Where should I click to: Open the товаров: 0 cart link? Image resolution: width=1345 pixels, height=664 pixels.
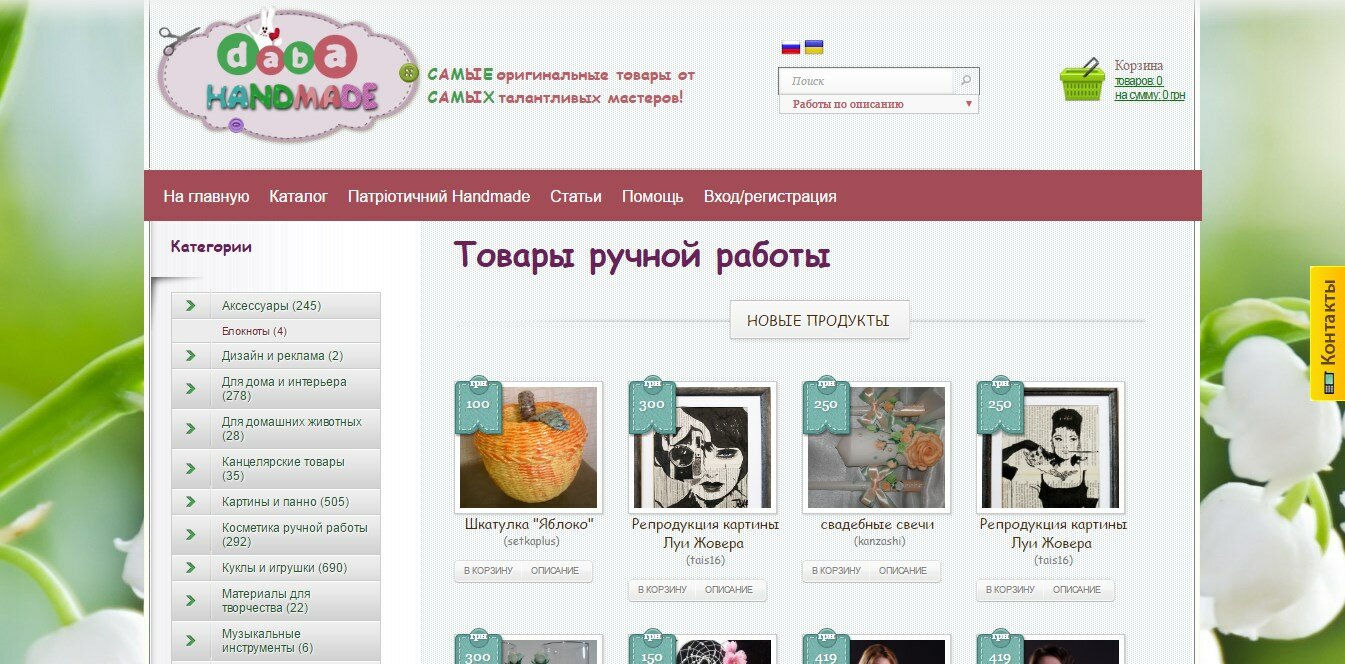1138,81
